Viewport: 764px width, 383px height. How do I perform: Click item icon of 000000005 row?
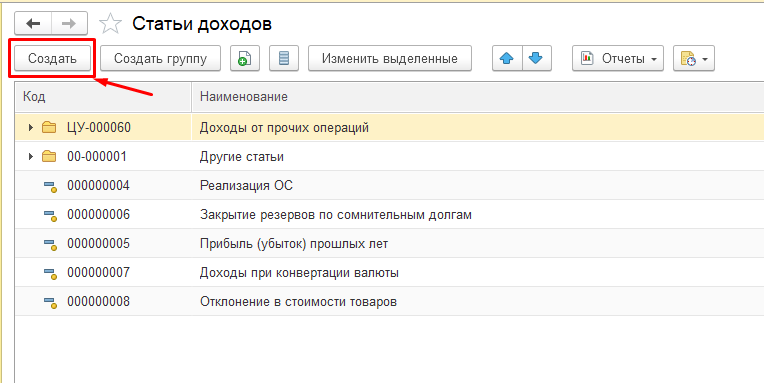point(51,244)
